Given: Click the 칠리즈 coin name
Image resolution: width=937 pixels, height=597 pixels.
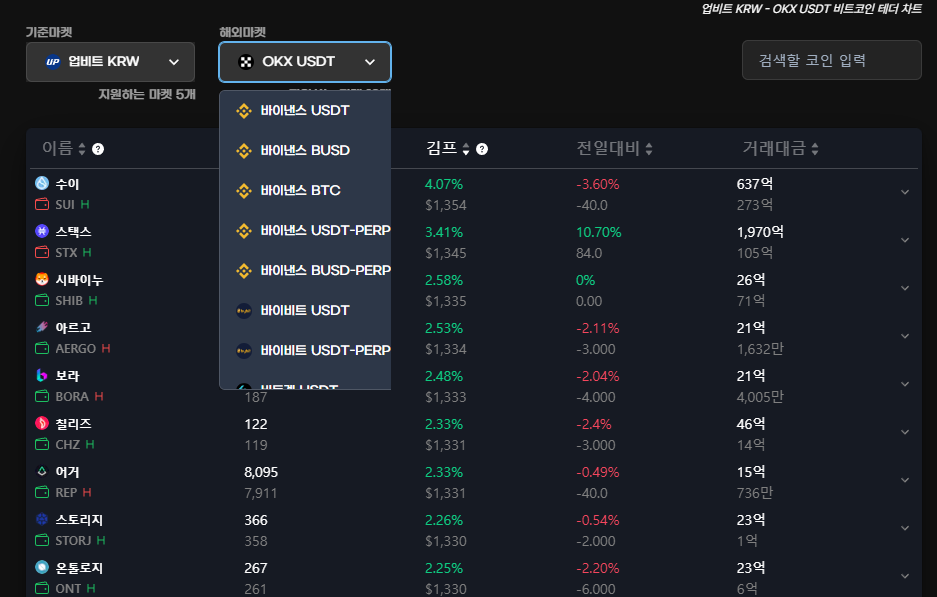Looking at the screenshot, I should pyautogui.click(x=74, y=424).
